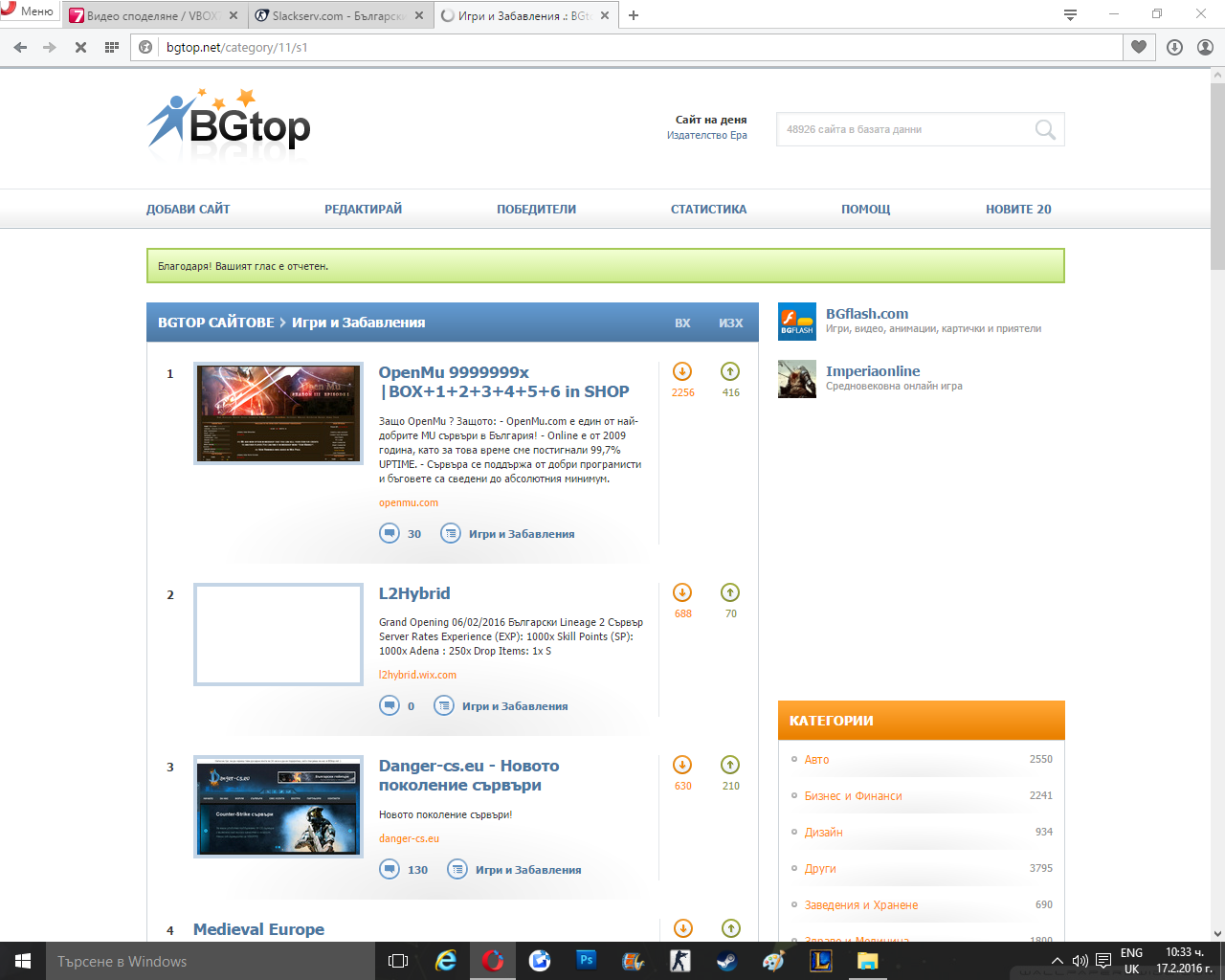Open the ДОБАВИ САЙТ menu item
This screenshot has width=1225, height=980.
[x=188, y=209]
